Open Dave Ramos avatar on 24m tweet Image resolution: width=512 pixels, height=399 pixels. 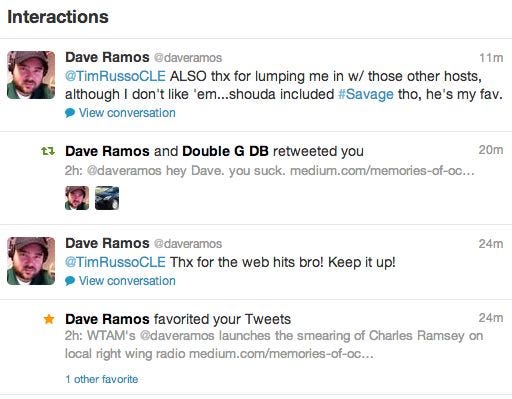(31, 261)
